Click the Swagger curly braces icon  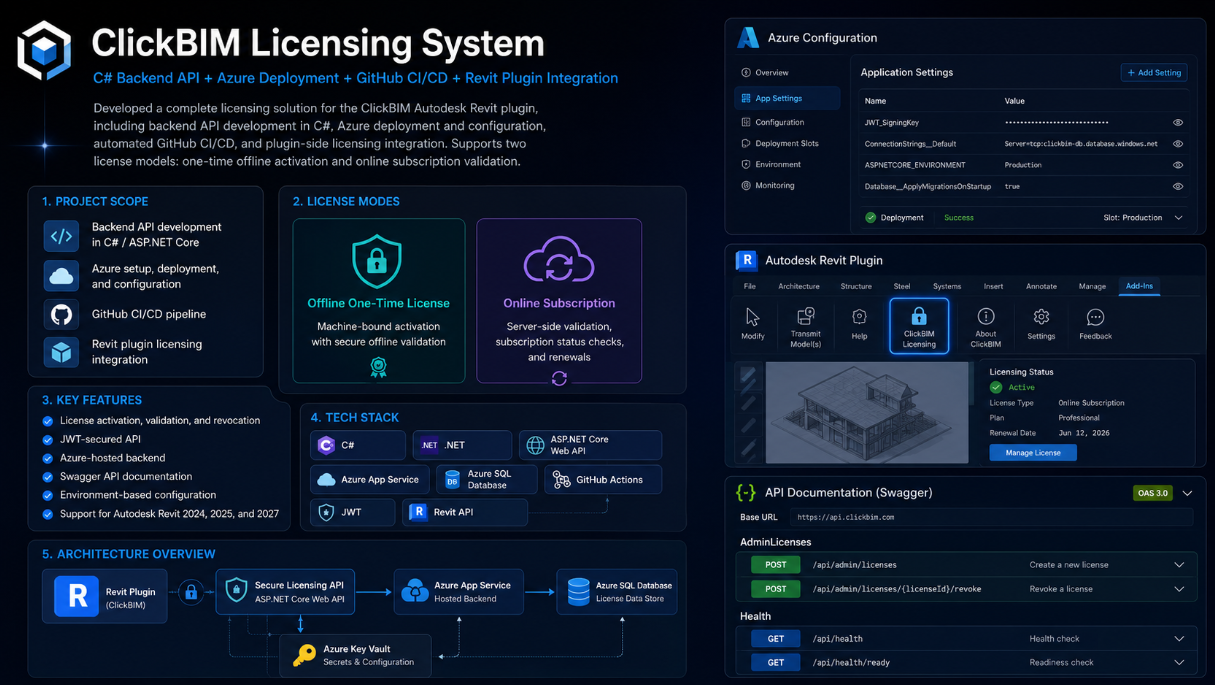pyautogui.click(x=746, y=492)
